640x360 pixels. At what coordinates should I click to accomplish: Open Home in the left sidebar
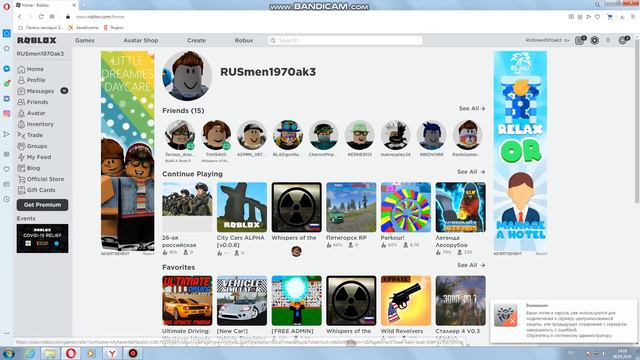click(x=31, y=69)
